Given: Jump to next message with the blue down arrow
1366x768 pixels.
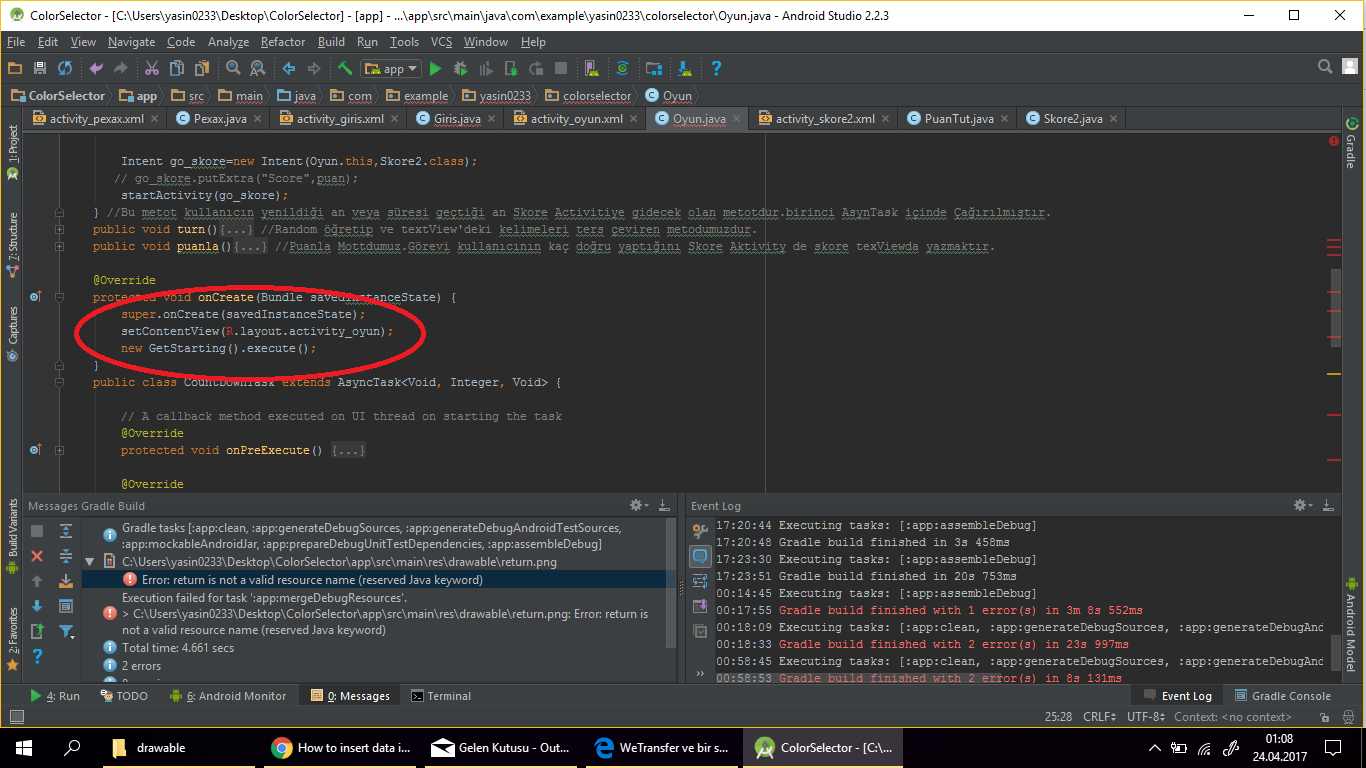Looking at the screenshot, I should point(37,606).
